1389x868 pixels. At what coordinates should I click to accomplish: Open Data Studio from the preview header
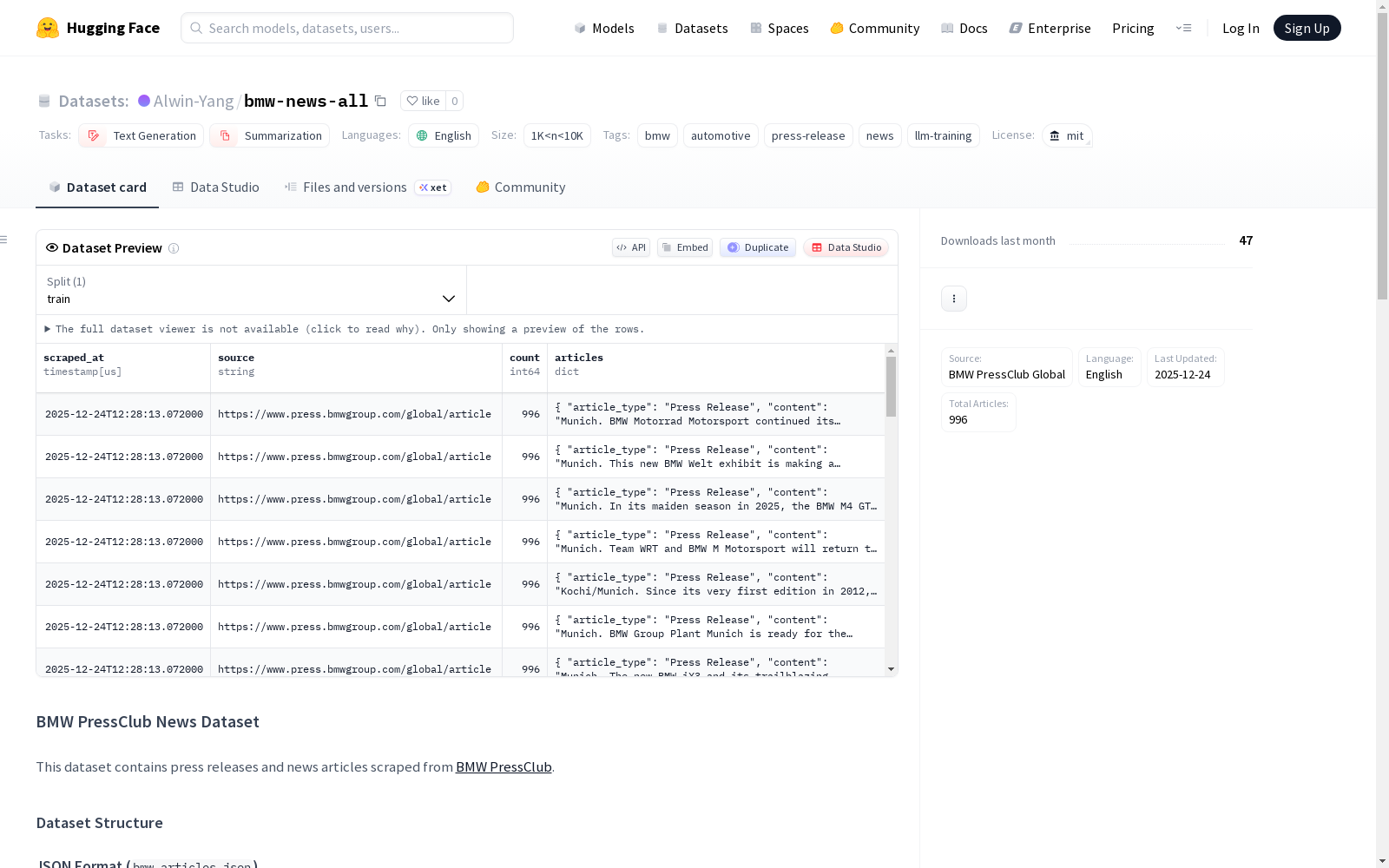coord(846,247)
